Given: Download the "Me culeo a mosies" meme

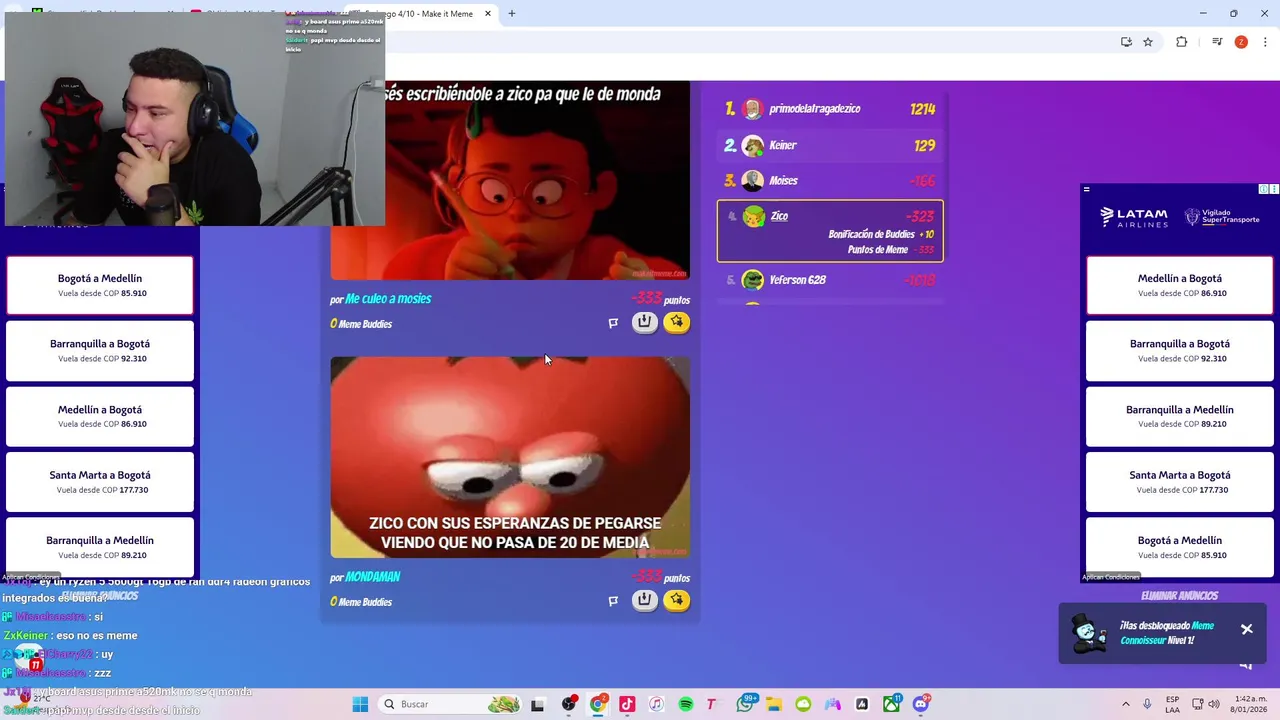Looking at the screenshot, I should [x=644, y=322].
